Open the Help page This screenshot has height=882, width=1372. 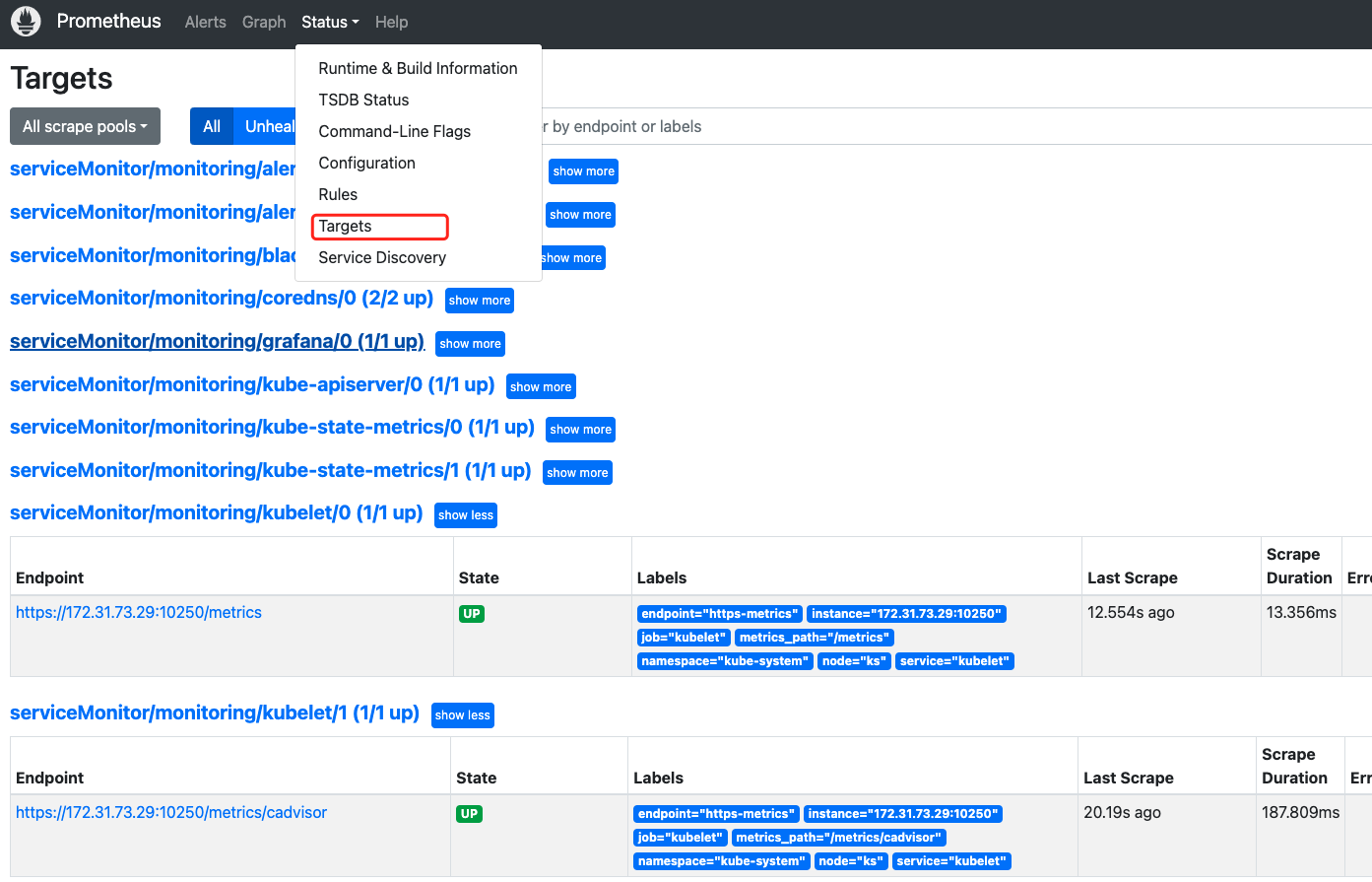391,22
